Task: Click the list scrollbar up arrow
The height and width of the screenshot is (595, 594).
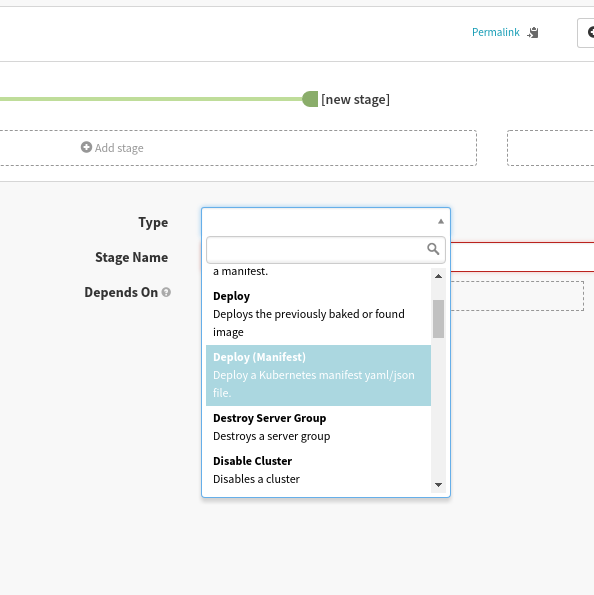Action: click(438, 276)
